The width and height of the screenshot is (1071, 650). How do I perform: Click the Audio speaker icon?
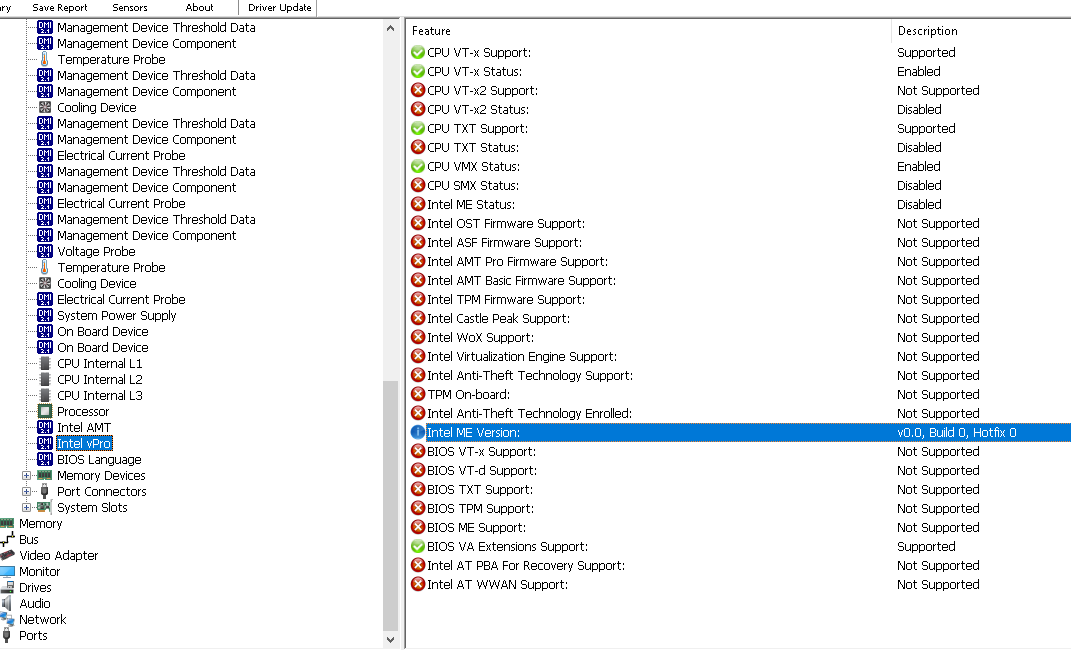pos(8,604)
